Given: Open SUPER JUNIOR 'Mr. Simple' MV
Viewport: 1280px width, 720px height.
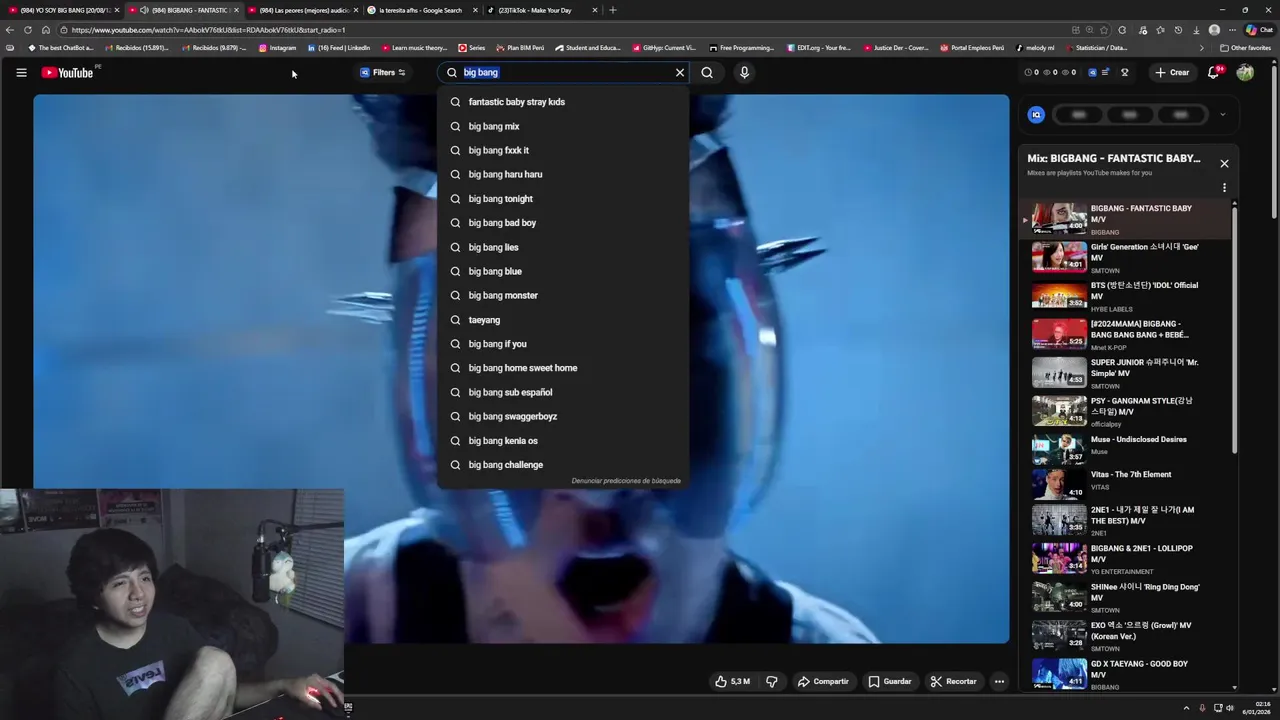Looking at the screenshot, I should click(x=1125, y=372).
